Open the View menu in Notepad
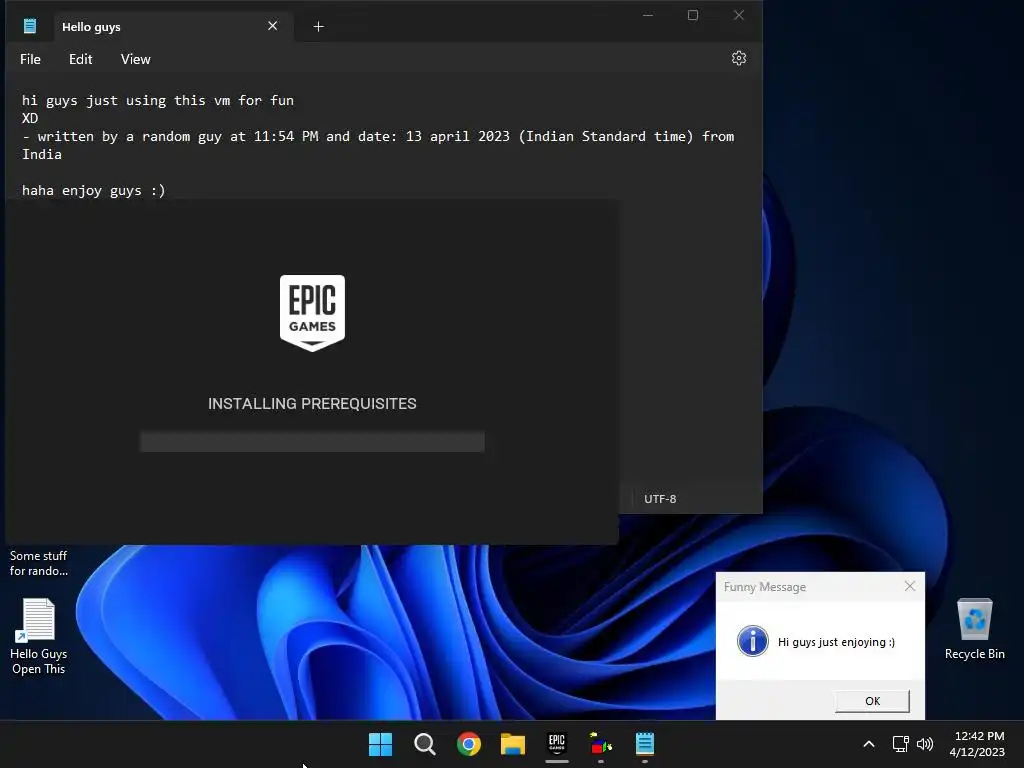The height and width of the screenshot is (768, 1024). point(135,59)
